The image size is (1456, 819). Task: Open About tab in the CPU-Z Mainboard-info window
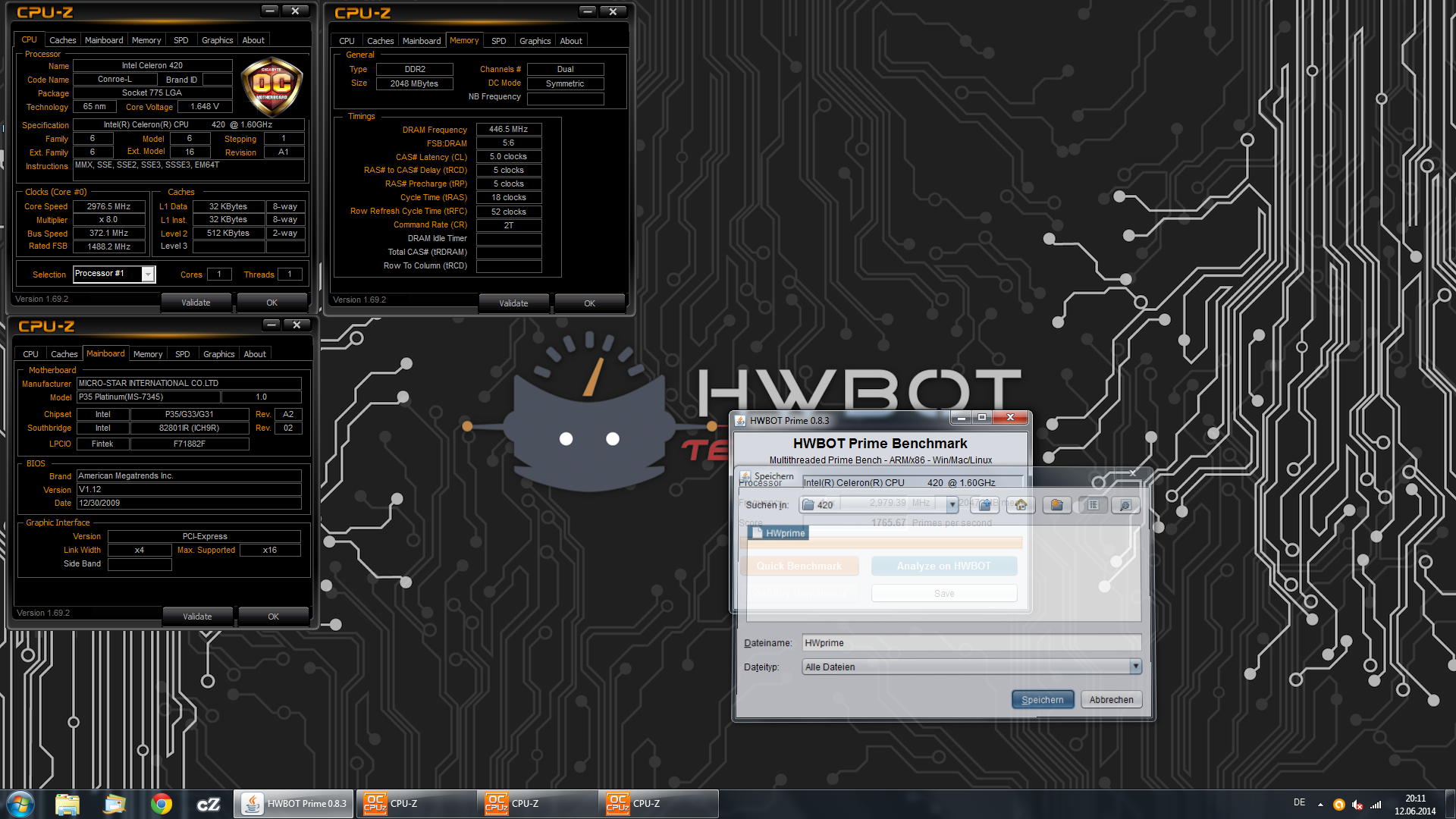click(255, 354)
